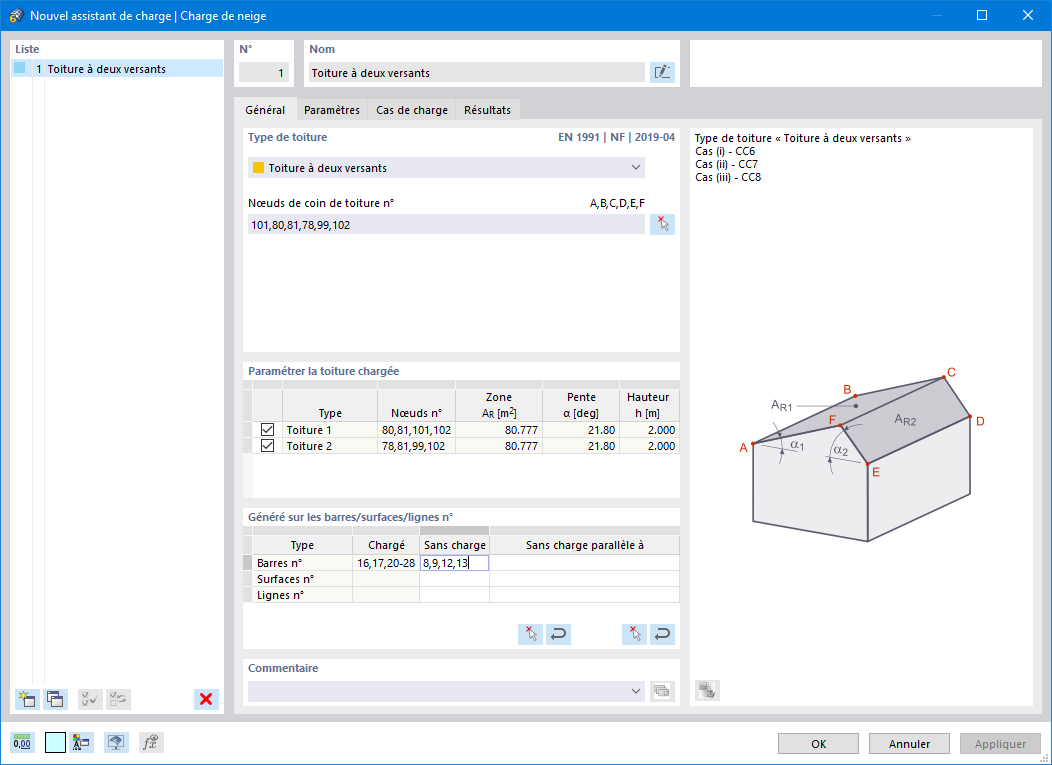Click the new load wizard icon under Liste
Viewport: 1052px width, 765px height.
pos(28,699)
